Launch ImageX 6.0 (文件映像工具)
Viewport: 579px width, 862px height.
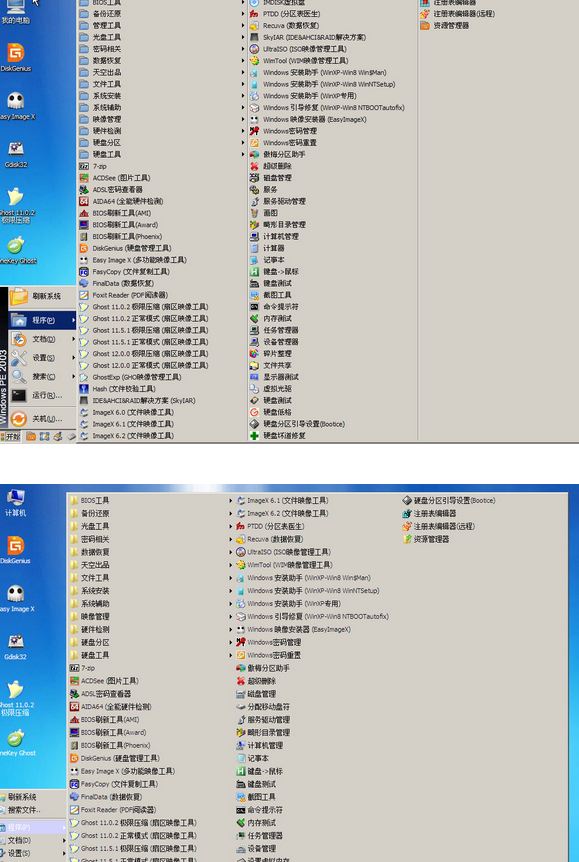click(x=126, y=412)
